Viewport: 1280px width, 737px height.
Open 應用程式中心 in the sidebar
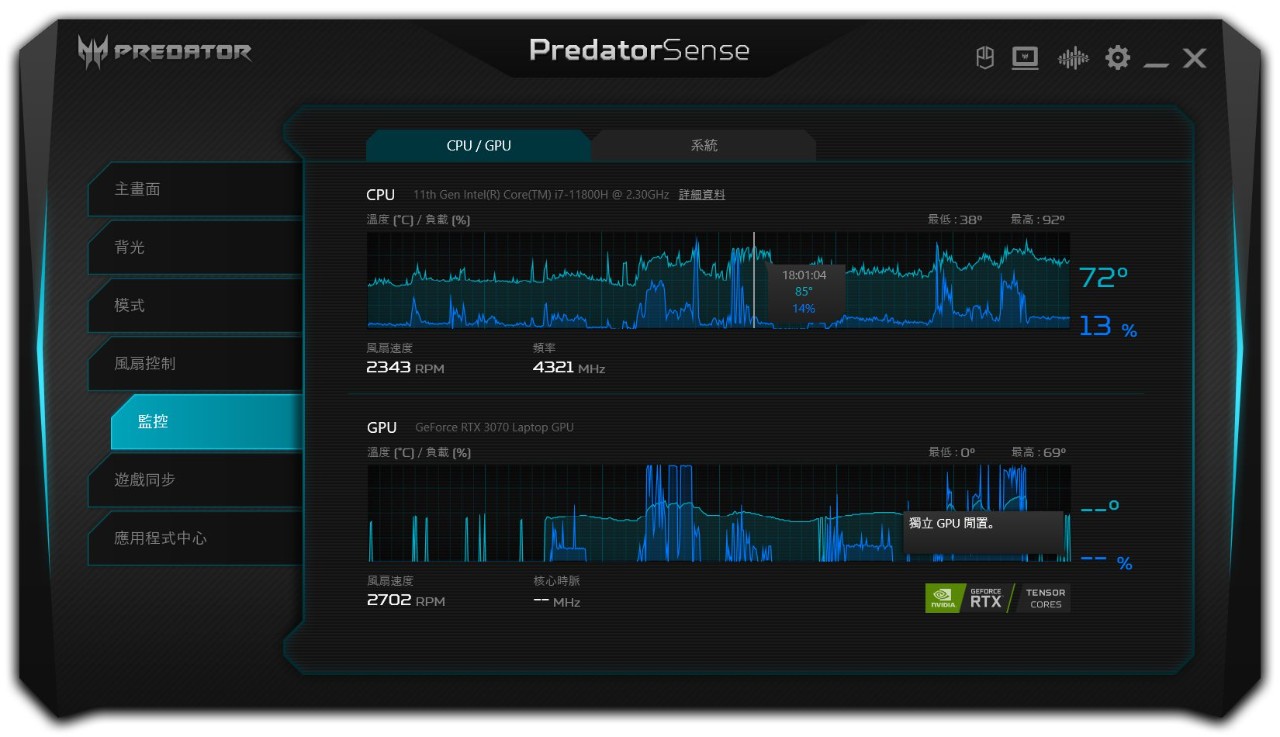(195, 538)
